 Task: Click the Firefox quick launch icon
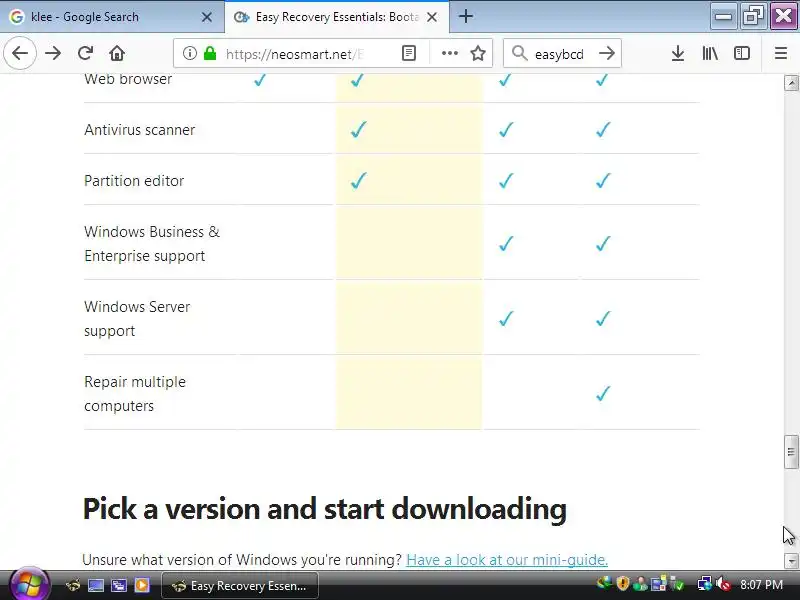pyautogui.click(x=73, y=585)
